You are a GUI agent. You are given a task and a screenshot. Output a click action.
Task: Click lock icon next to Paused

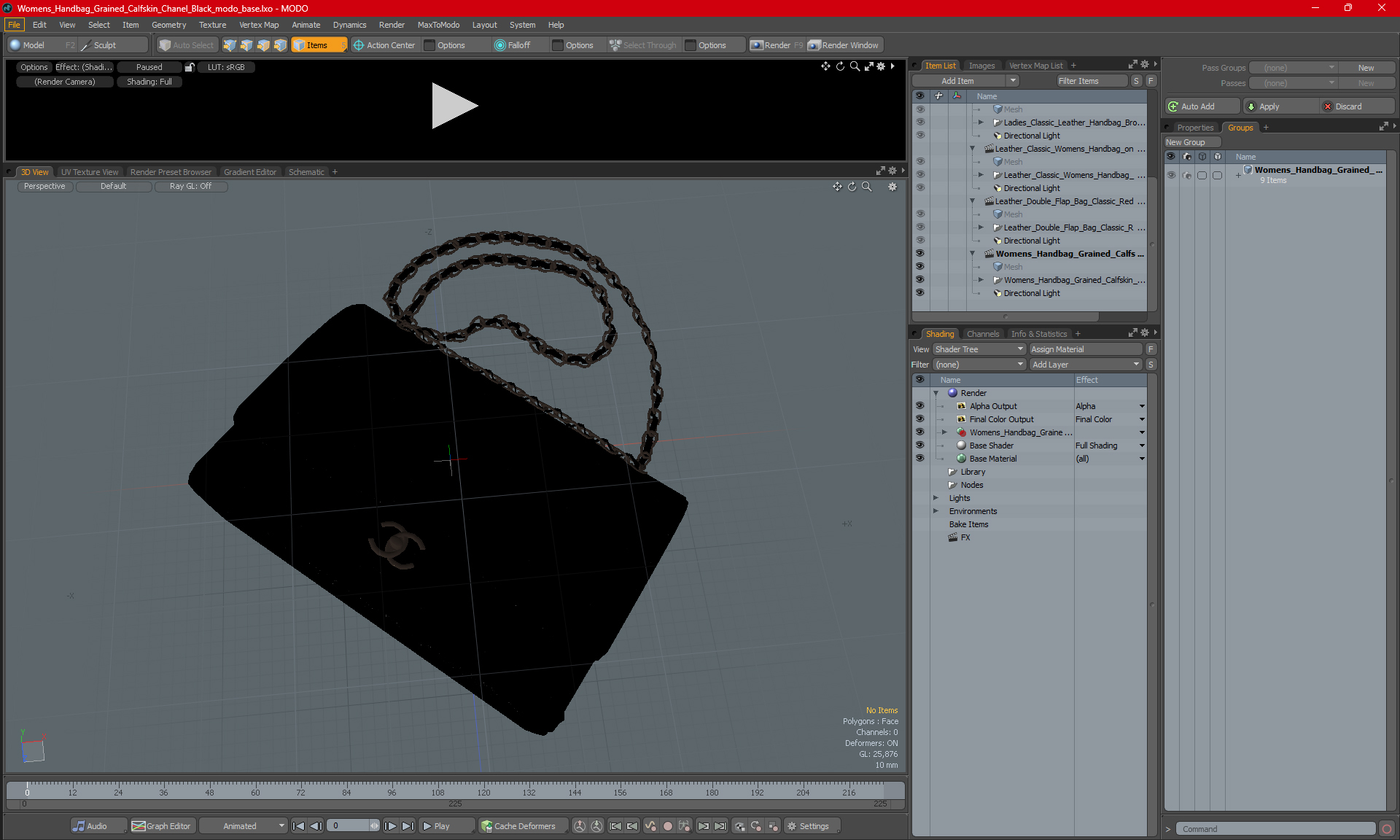(x=190, y=67)
